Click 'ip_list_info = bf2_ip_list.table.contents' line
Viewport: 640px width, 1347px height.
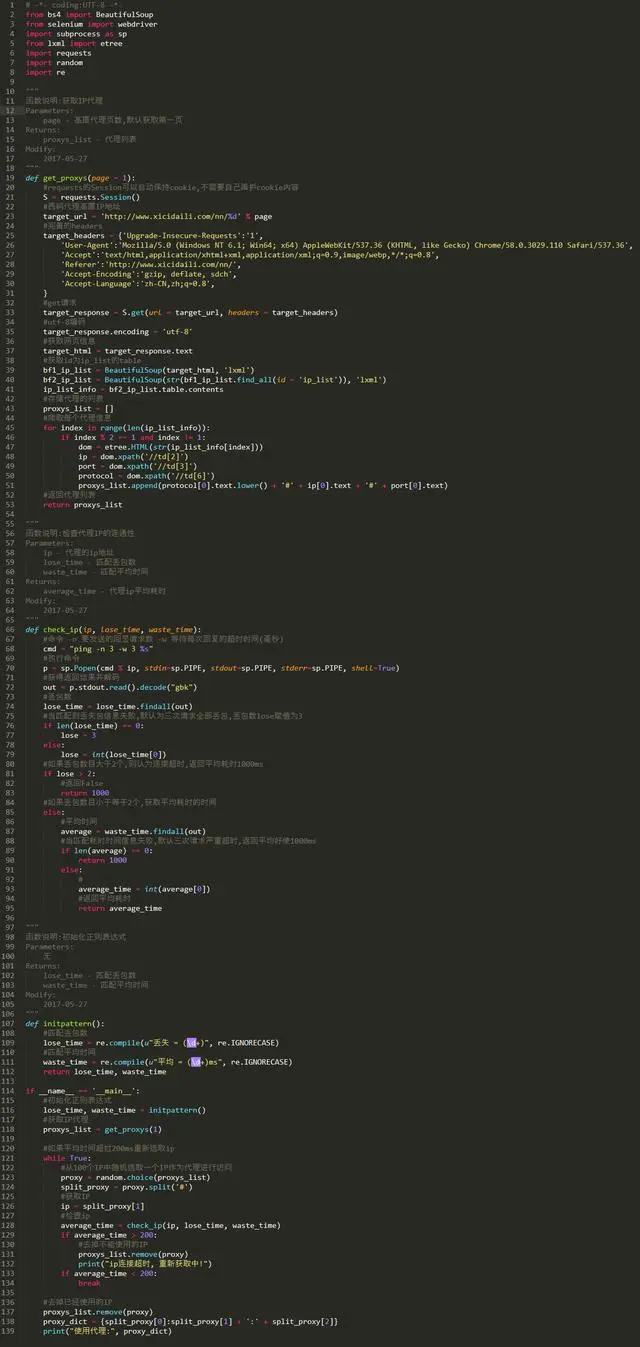pyautogui.click(x=133, y=389)
